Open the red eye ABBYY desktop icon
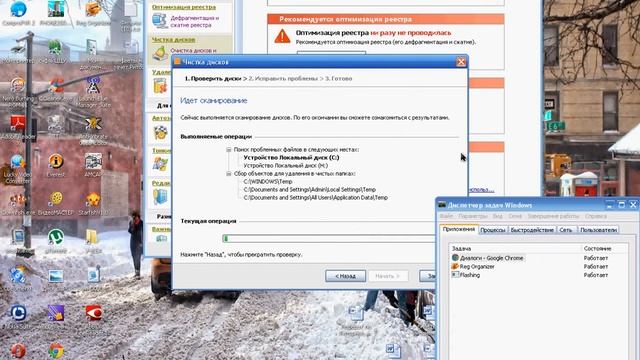 click(x=93, y=313)
